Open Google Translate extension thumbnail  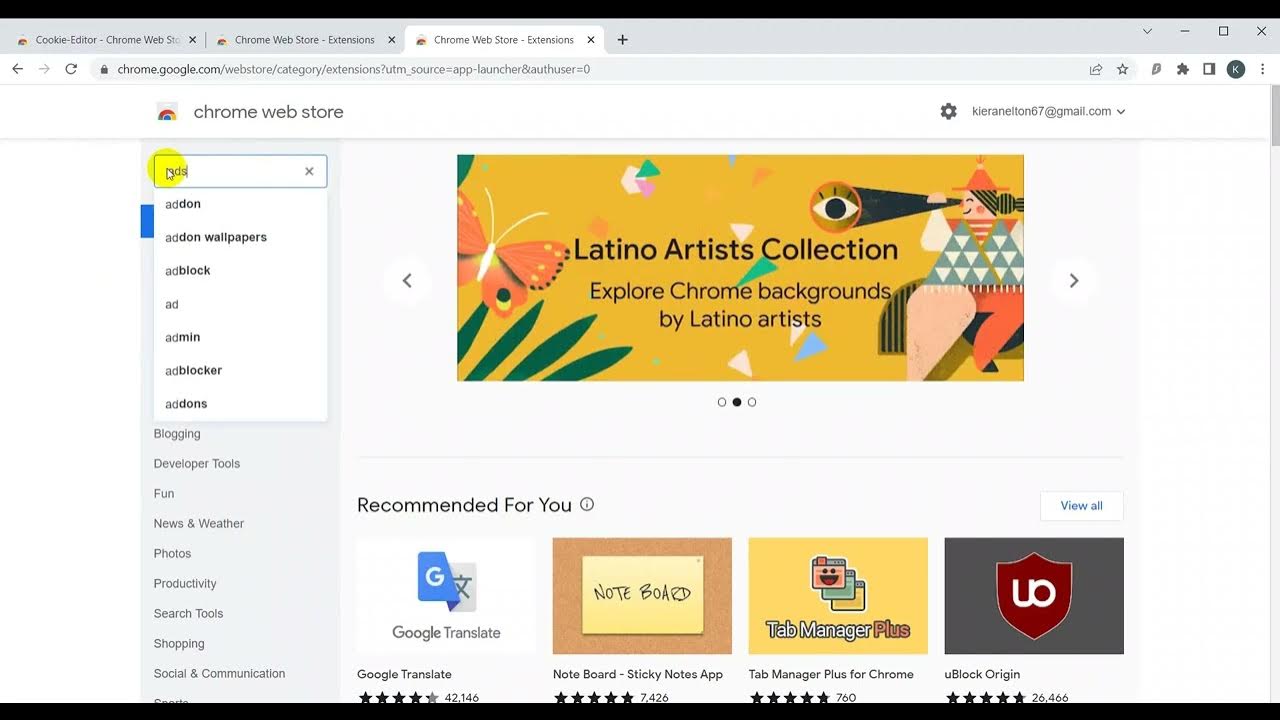446,596
